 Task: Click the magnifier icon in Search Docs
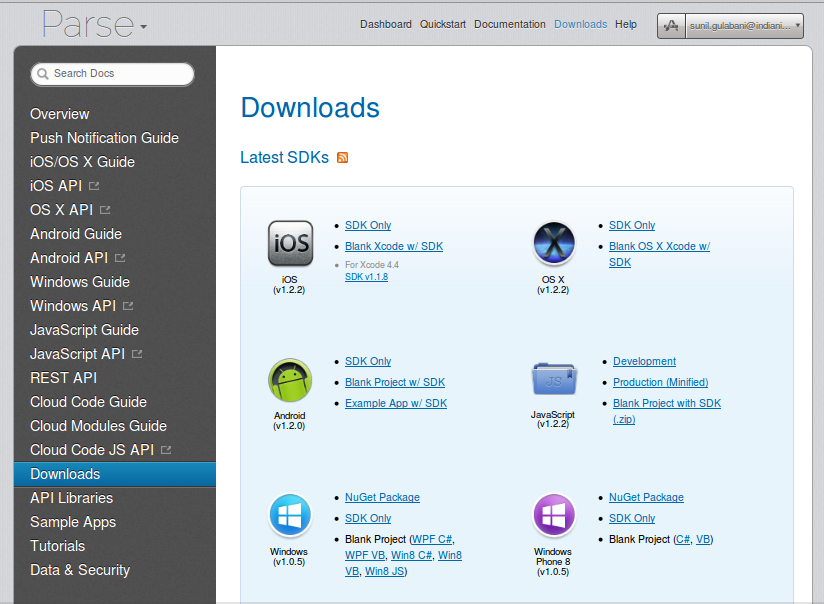click(x=43, y=74)
